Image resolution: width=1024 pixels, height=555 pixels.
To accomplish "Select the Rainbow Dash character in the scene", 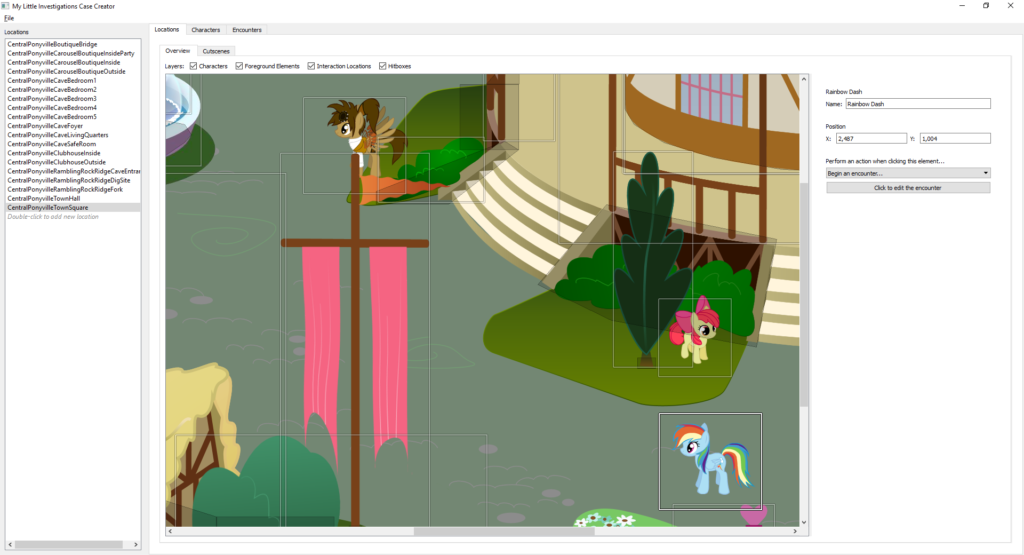I will (x=711, y=460).
